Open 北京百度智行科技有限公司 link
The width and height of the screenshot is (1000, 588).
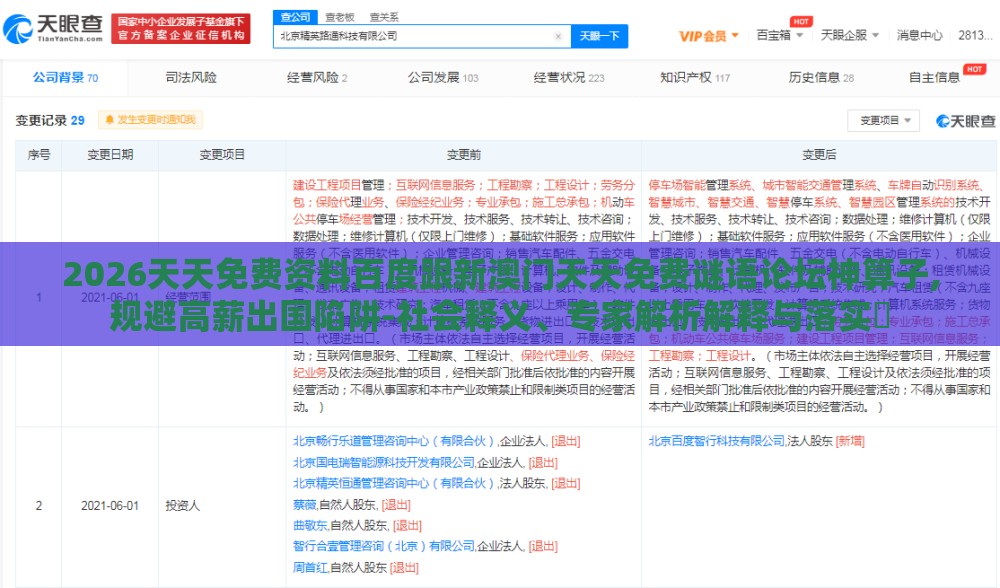716,441
